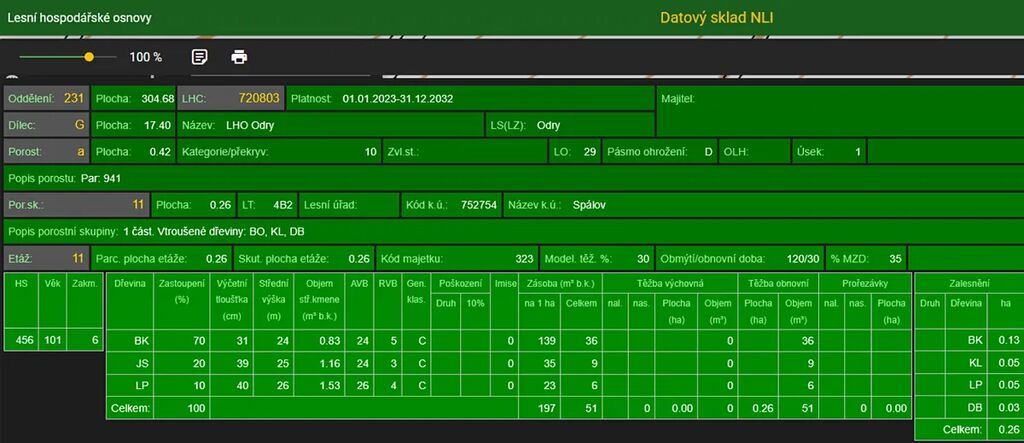Click the Těžba obnovní column header

[x=777, y=284]
